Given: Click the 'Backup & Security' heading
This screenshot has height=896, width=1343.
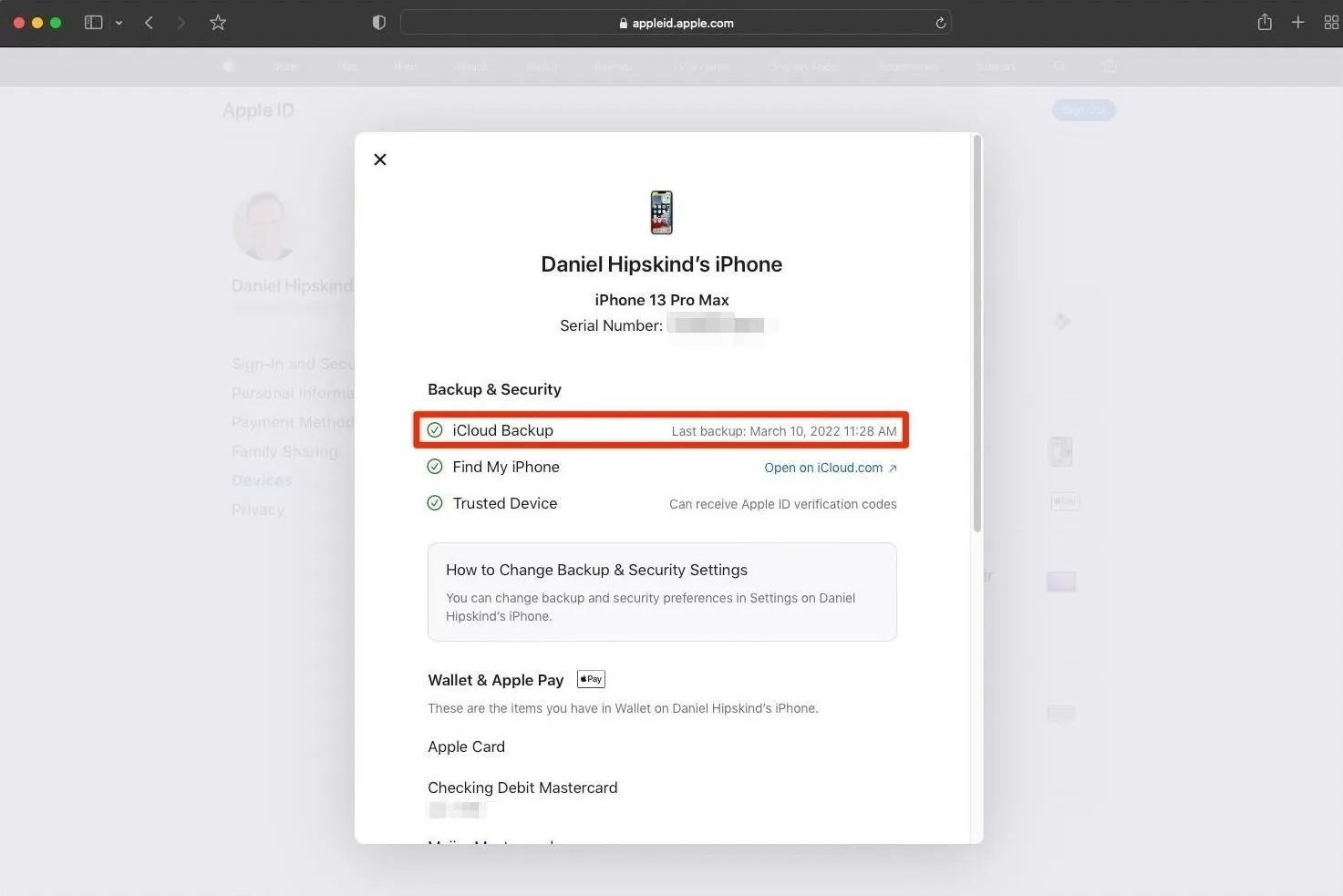Looking at the screenshot, I should click(x=494, y=389).
